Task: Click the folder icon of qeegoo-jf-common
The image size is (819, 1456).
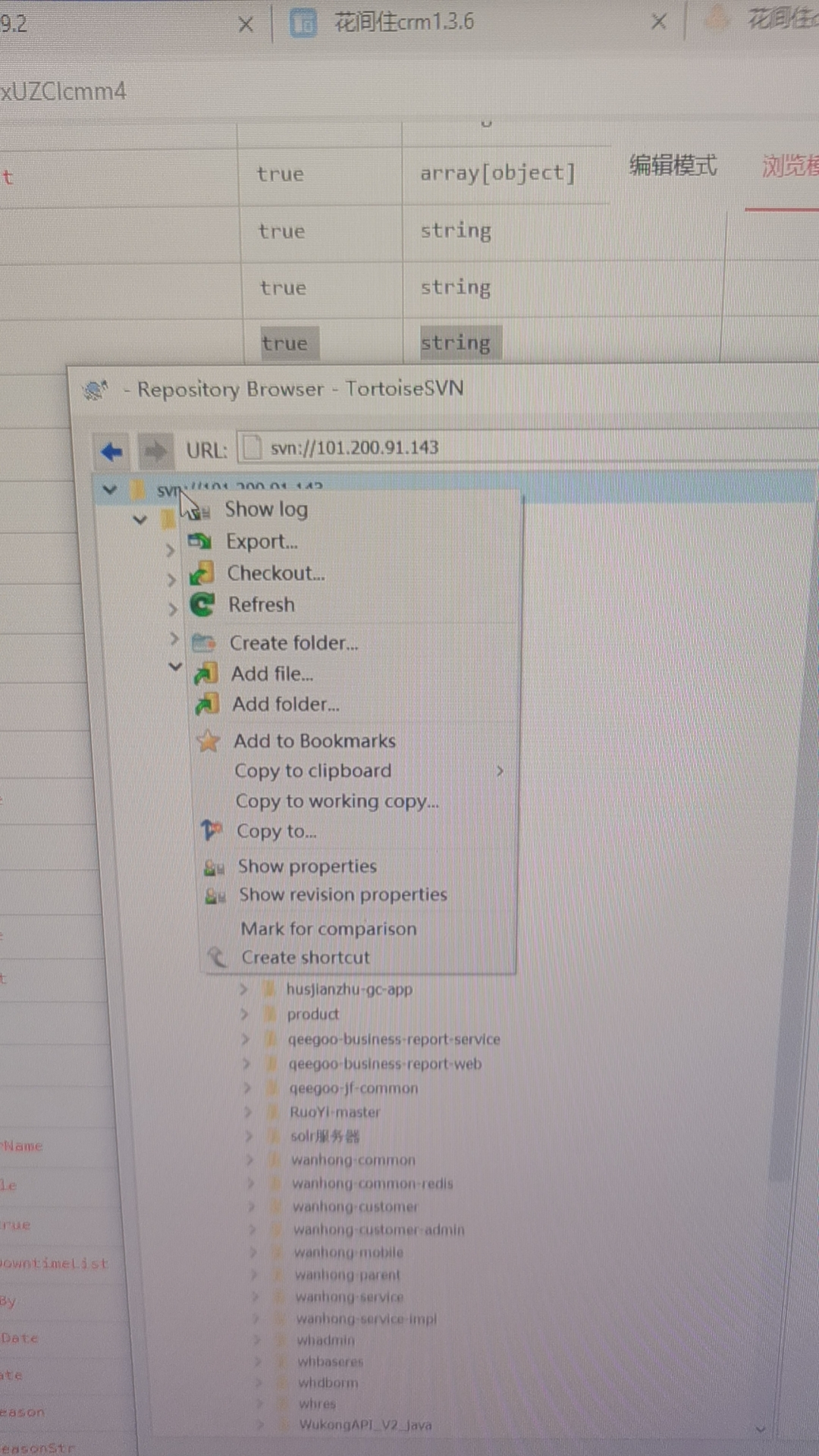Action: tap(273, 1088)
